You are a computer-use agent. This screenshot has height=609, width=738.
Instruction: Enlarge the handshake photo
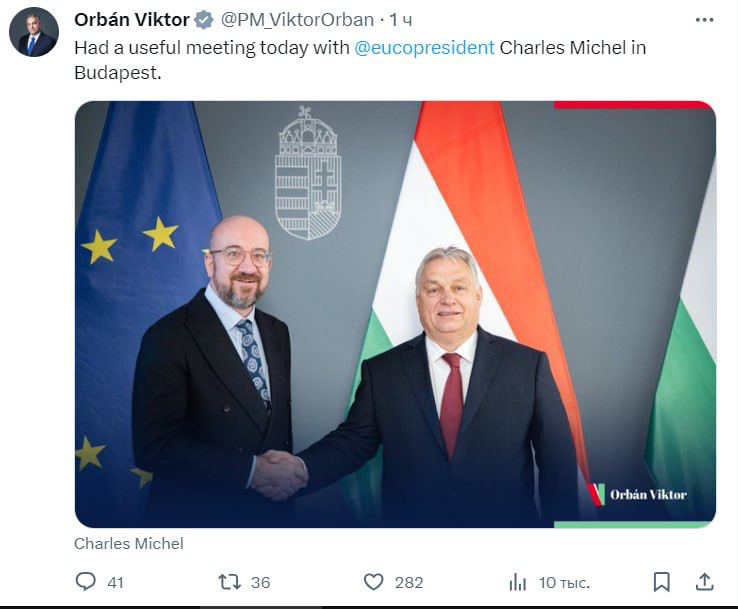(x=395, y=313)
